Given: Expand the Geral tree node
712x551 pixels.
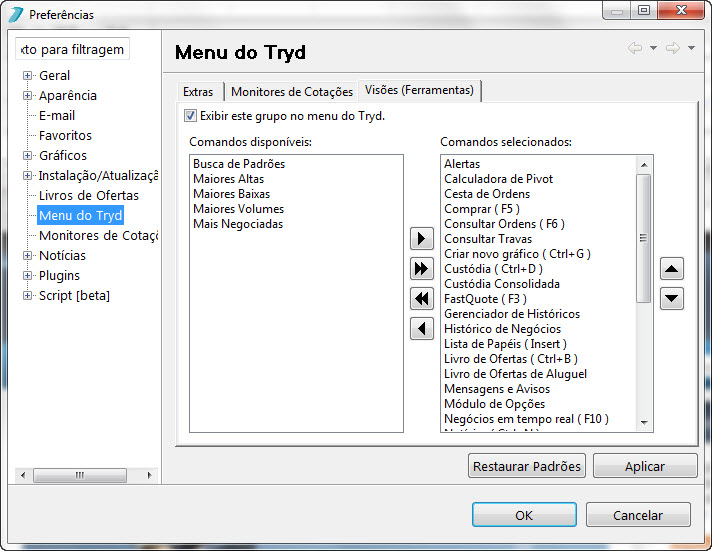Looking at the screenshot, I should pyautogui.click(x=27, y=75).
